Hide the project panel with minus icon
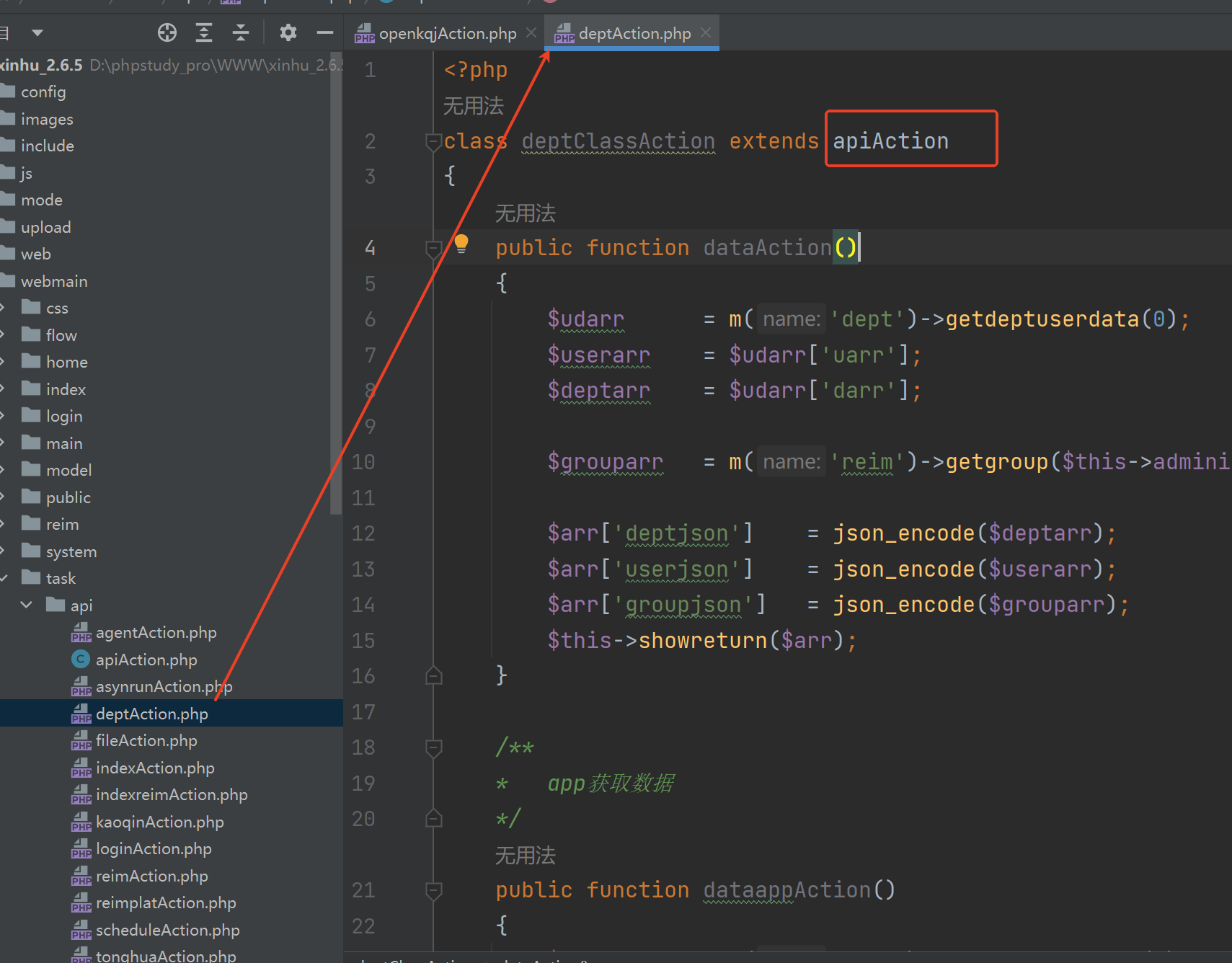Image resolution: width=1232 pixels, height=963 pixels. (325, 32)
